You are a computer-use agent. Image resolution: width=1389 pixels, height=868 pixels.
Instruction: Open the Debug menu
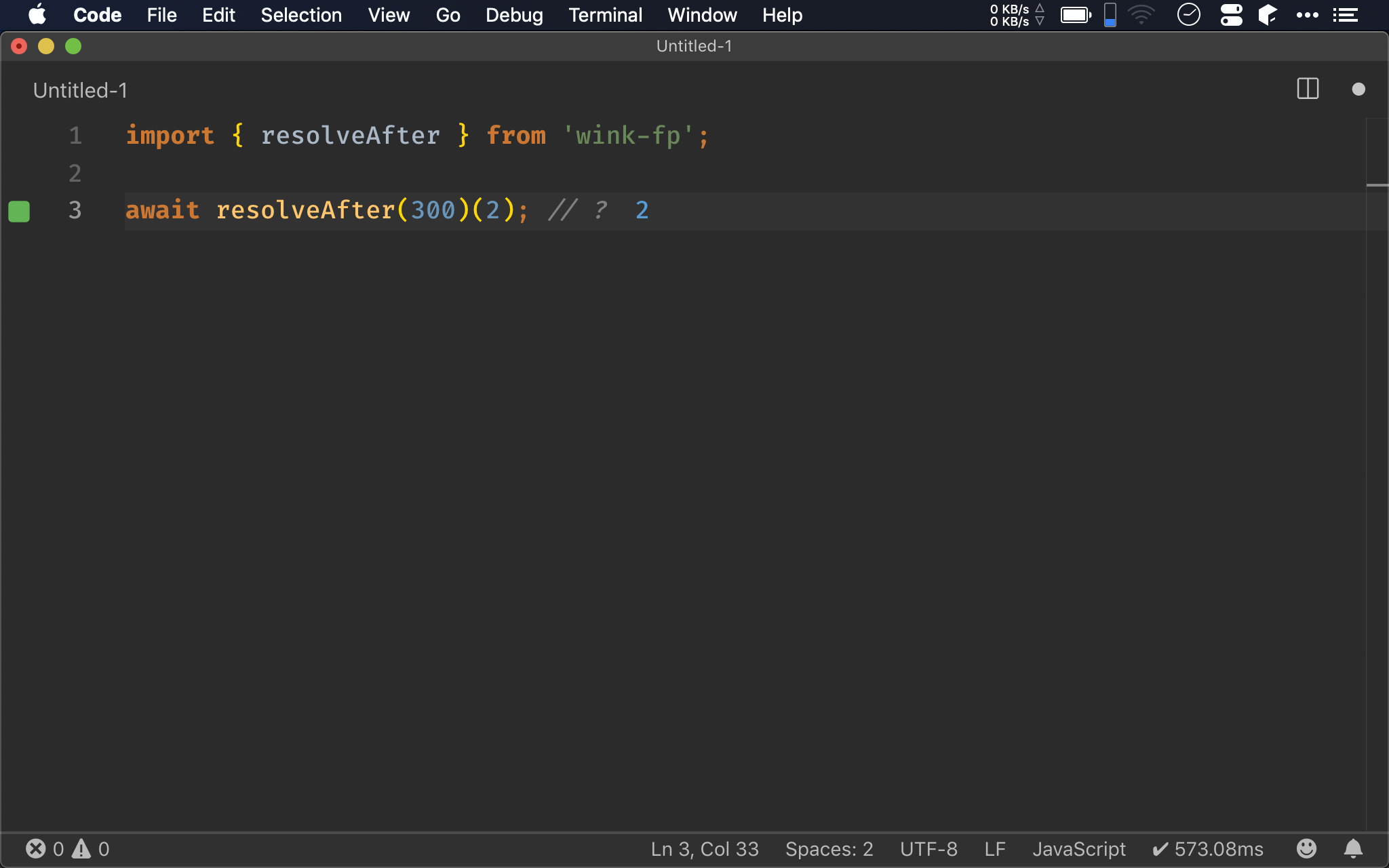(514, 15)
